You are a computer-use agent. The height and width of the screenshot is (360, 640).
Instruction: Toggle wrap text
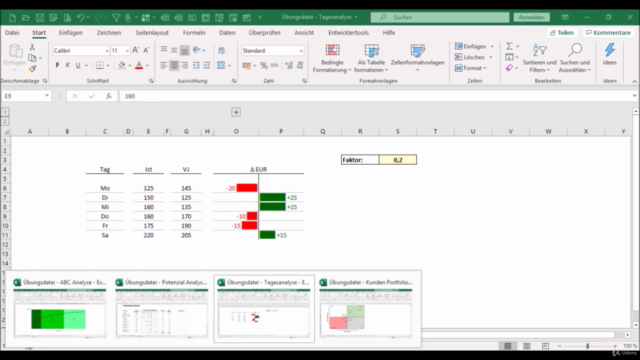pyautogui.click(x=222, y=50)
